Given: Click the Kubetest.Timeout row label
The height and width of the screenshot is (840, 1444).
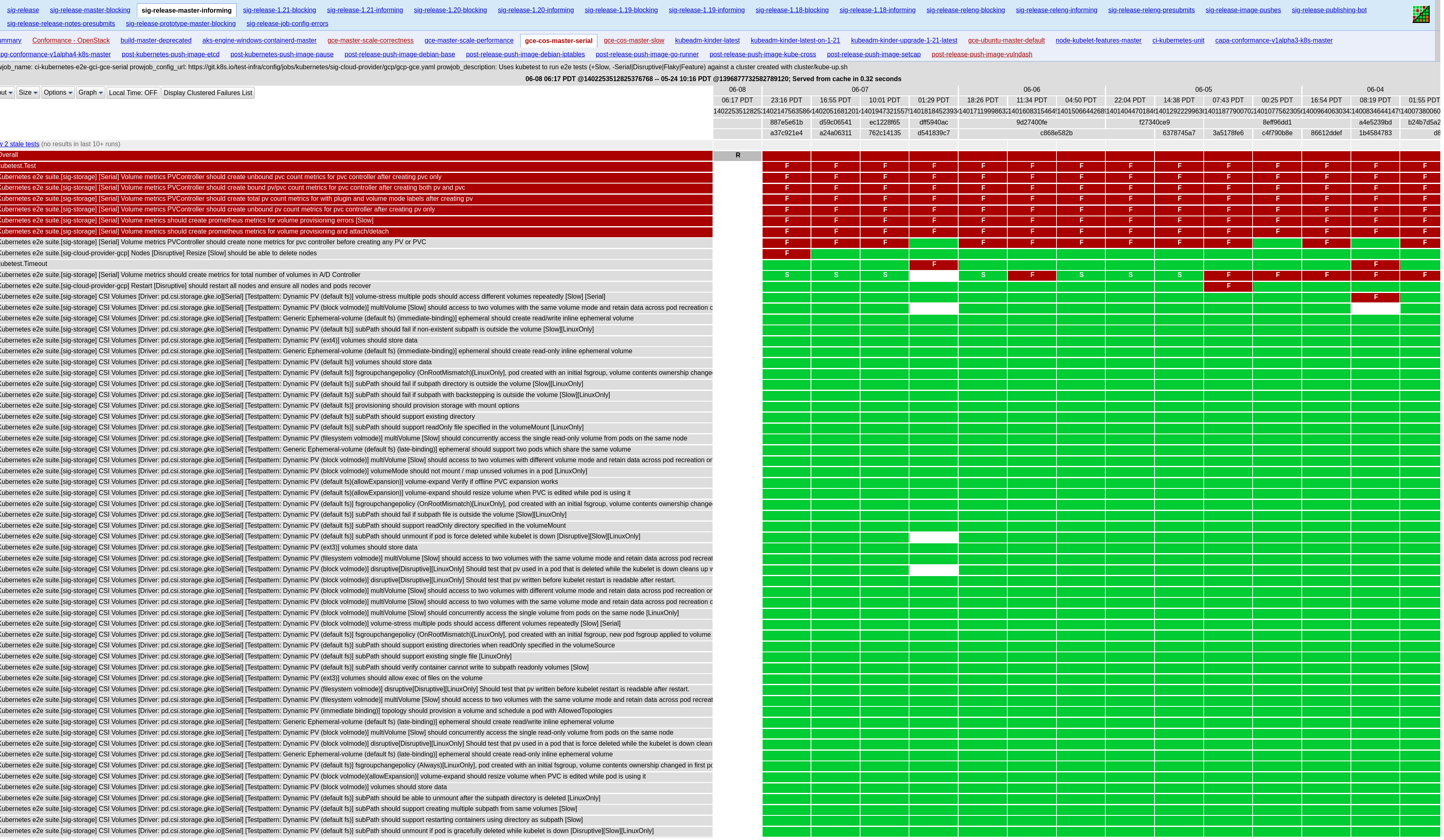Looking at the screenshot, I should pos(355,265).
